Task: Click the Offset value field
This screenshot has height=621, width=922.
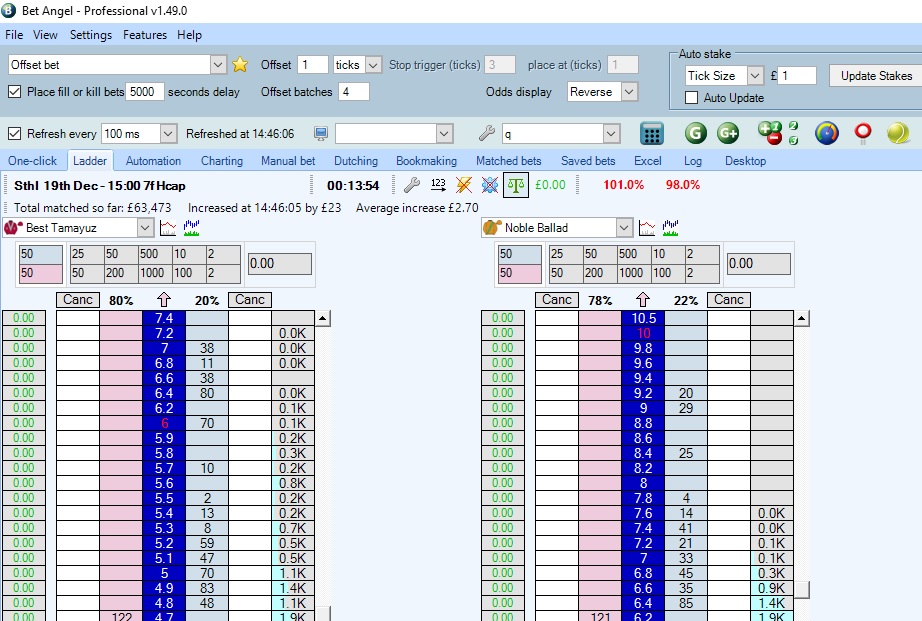Action: [313, 65]
